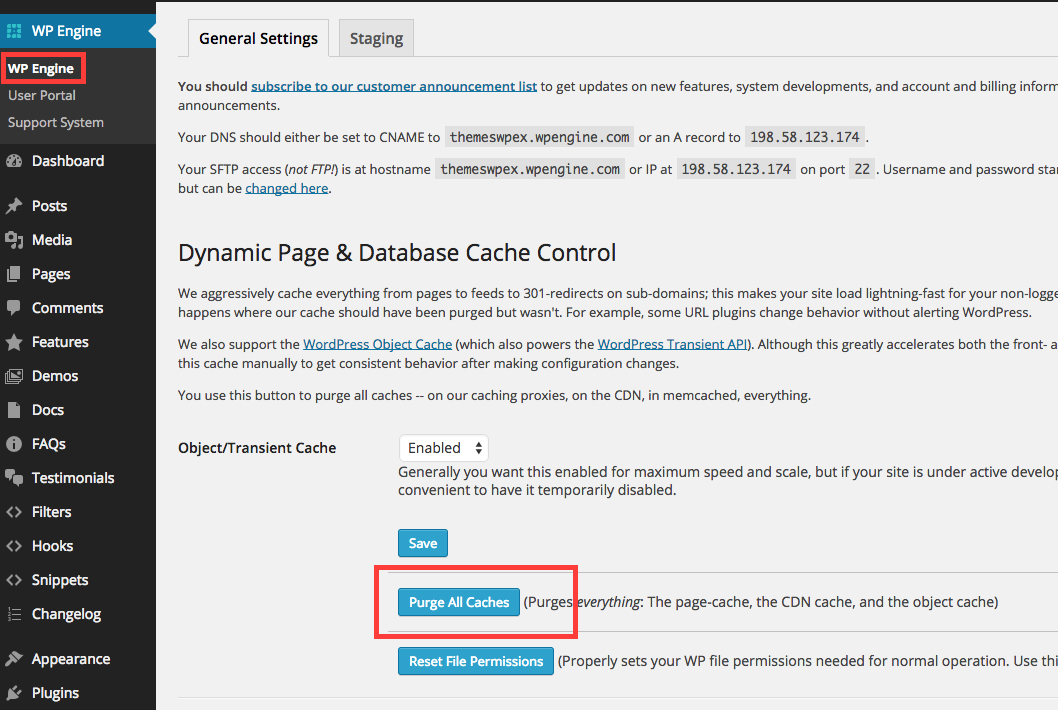Screen dimensions: 1058x710
Task: Click the SFTP port 22 value
Action: 862,169
